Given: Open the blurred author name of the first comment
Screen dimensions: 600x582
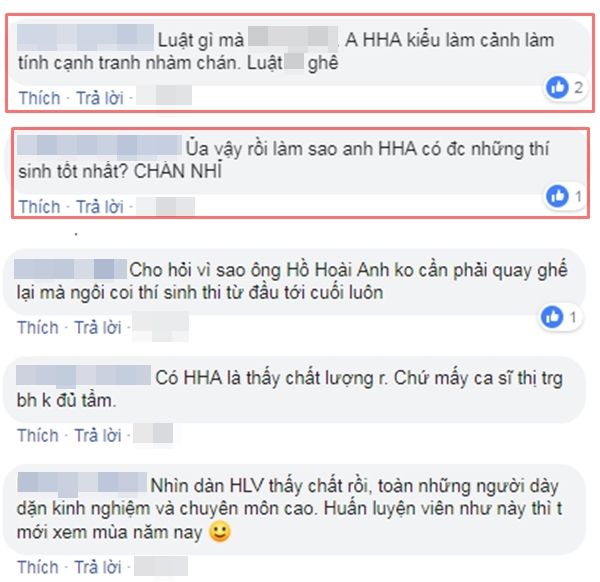Looking at the screenshot, I should click(86, 37).
